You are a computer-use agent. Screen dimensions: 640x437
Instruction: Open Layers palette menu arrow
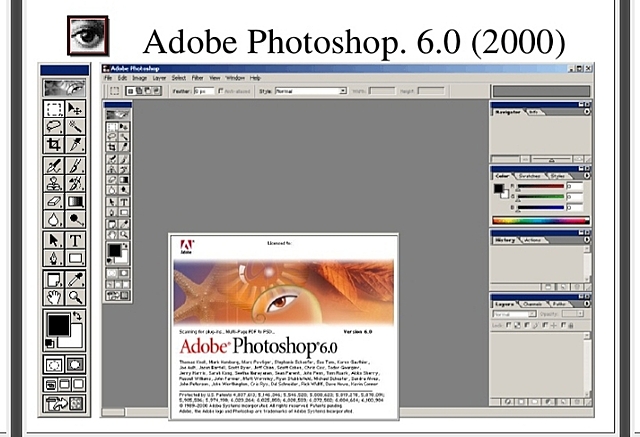587,304
